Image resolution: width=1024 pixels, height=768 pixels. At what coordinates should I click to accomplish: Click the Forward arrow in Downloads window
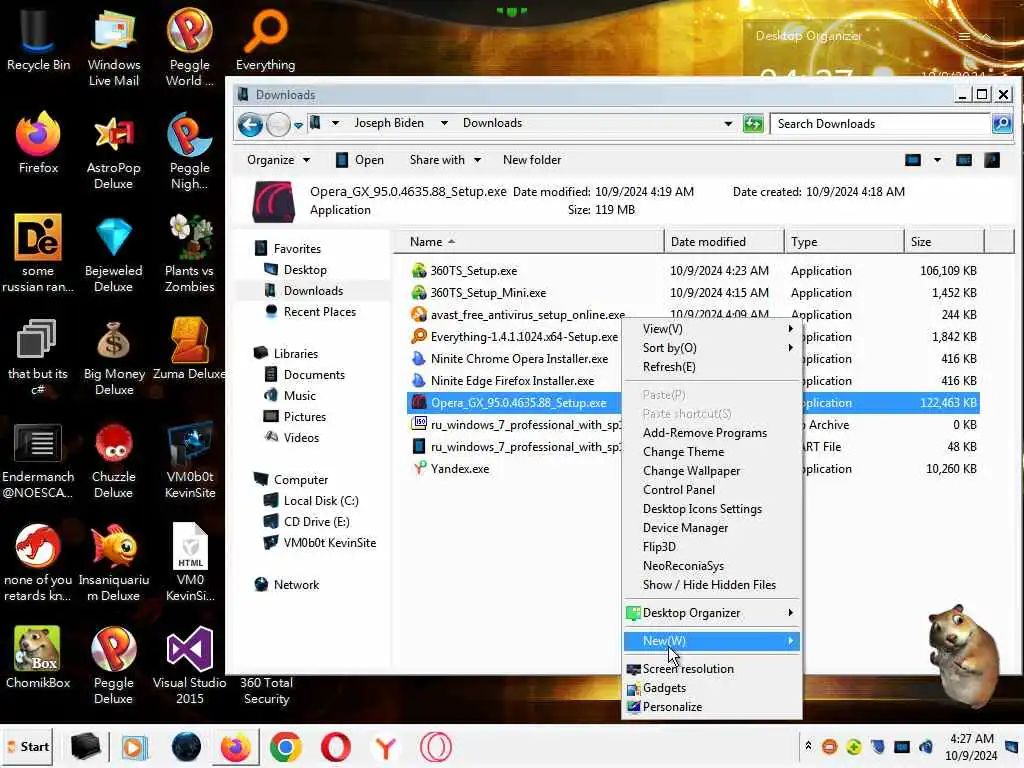pyautogui.click(x=278, y=124)
